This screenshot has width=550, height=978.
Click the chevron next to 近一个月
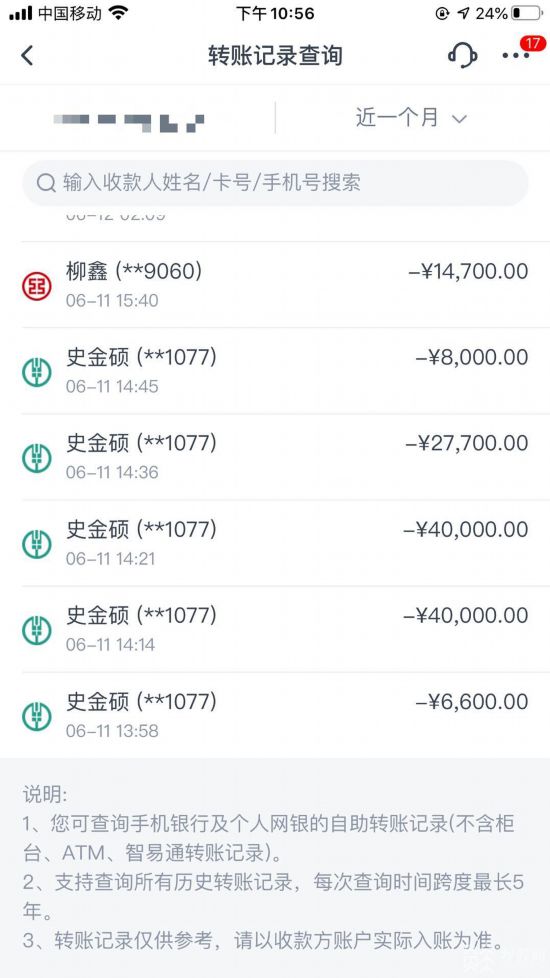click(460, 119)
